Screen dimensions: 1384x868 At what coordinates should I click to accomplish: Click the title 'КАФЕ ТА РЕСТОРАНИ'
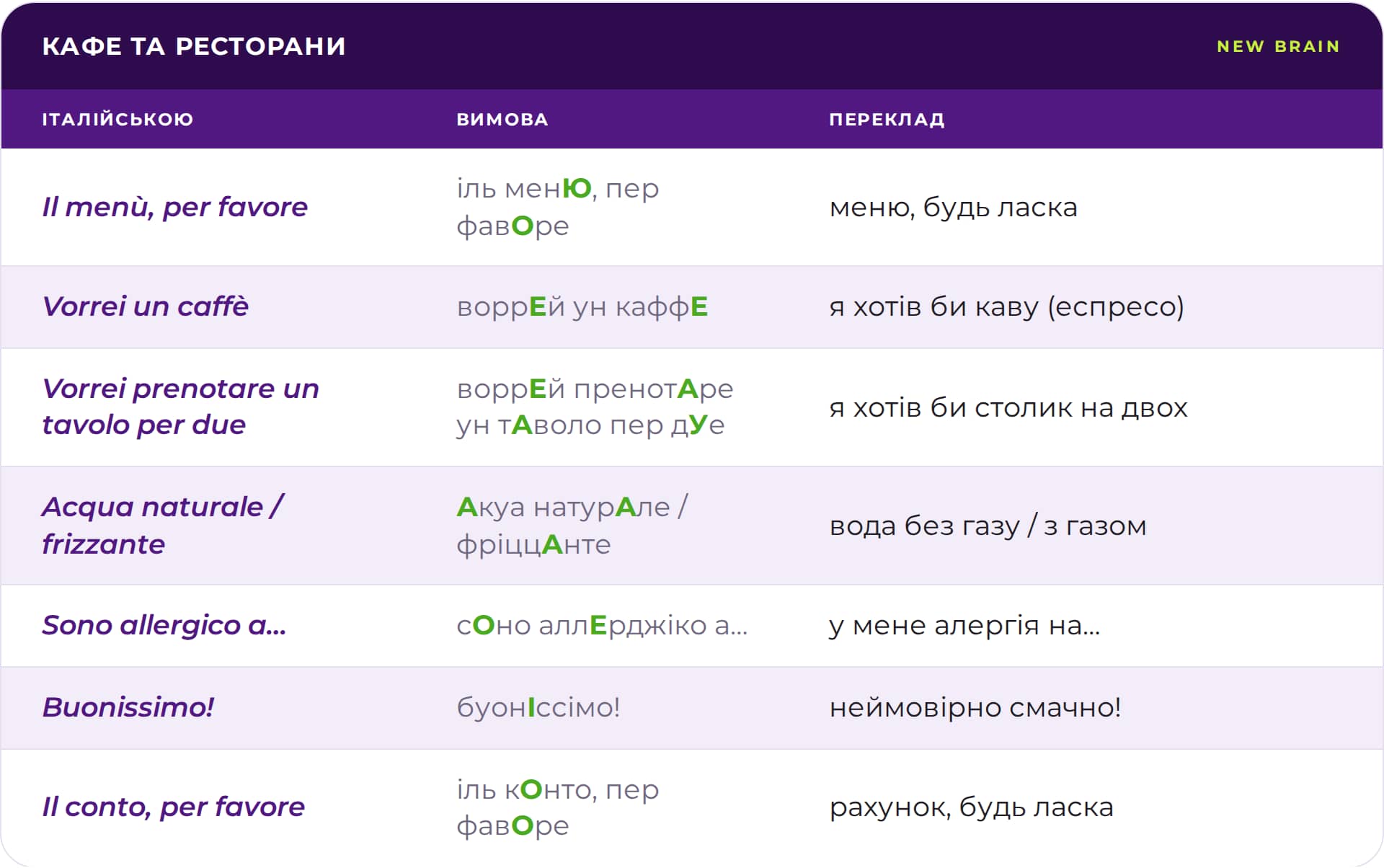(x=194, y=46)
